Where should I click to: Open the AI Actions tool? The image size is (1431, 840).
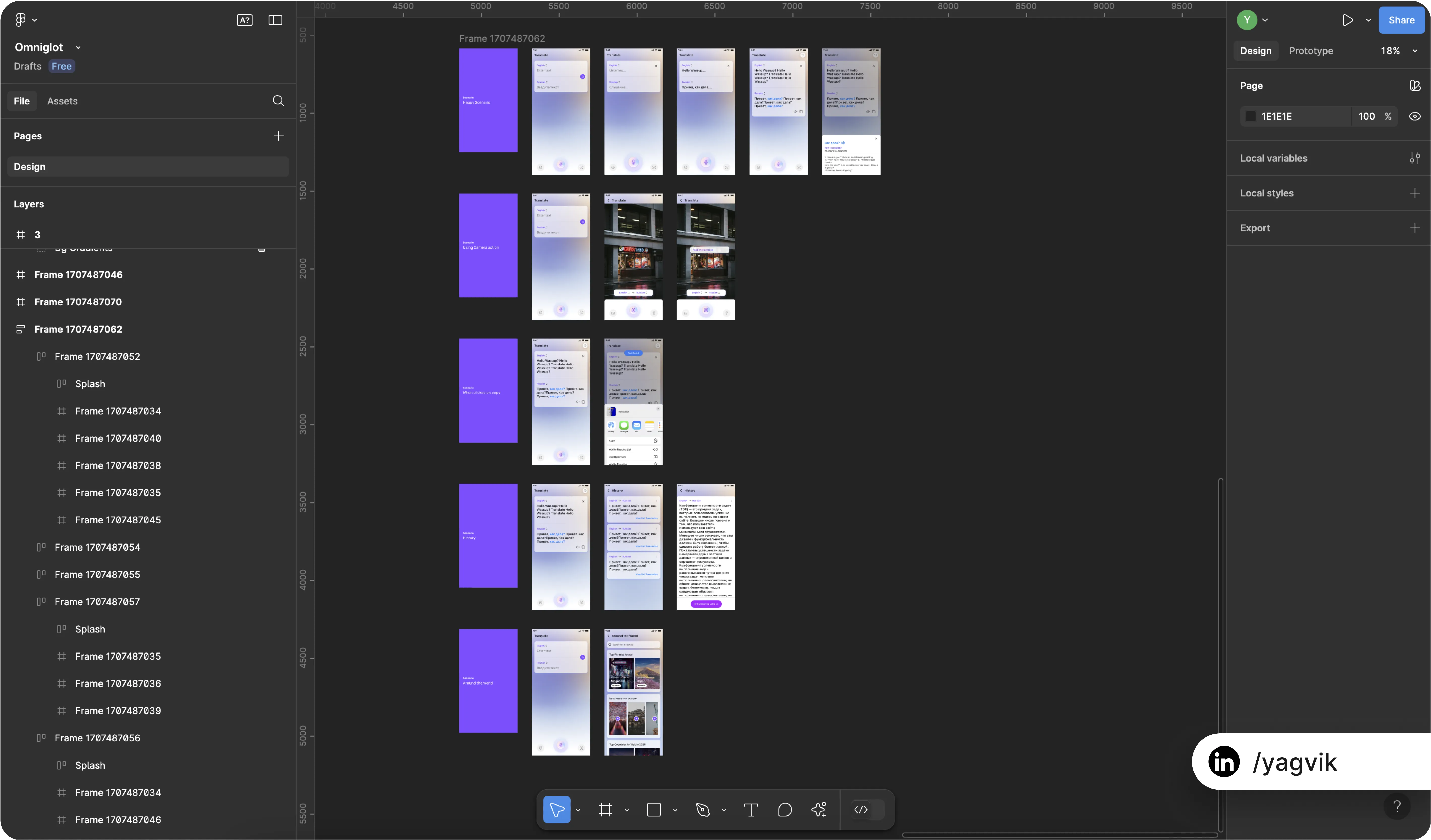[818, 809]
